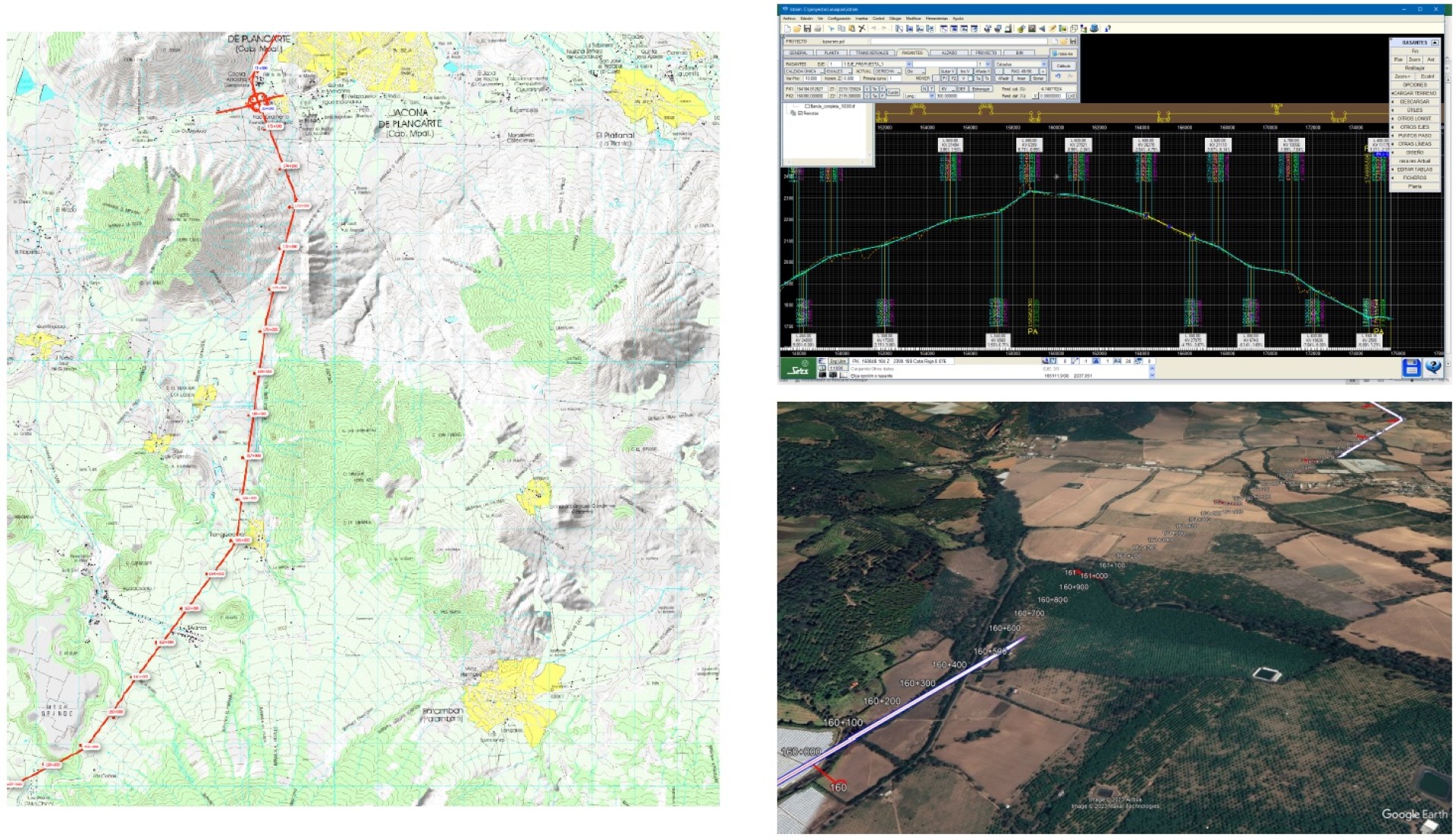Open the Herramientas menu
The height and width of the screenshot is (840, 1456).
point(937,18)
